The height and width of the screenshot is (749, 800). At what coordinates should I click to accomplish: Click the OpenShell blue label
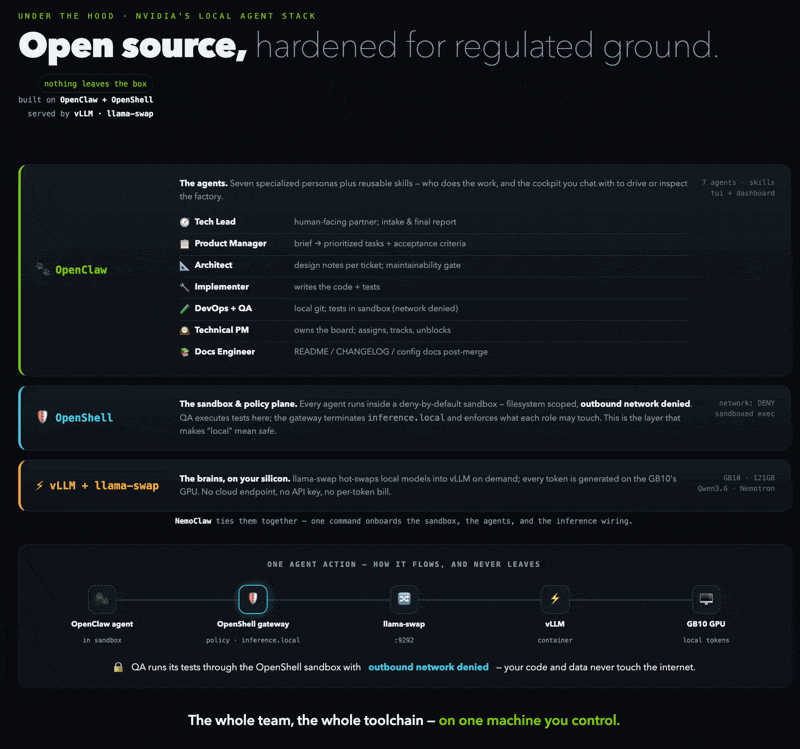(84, 418)
